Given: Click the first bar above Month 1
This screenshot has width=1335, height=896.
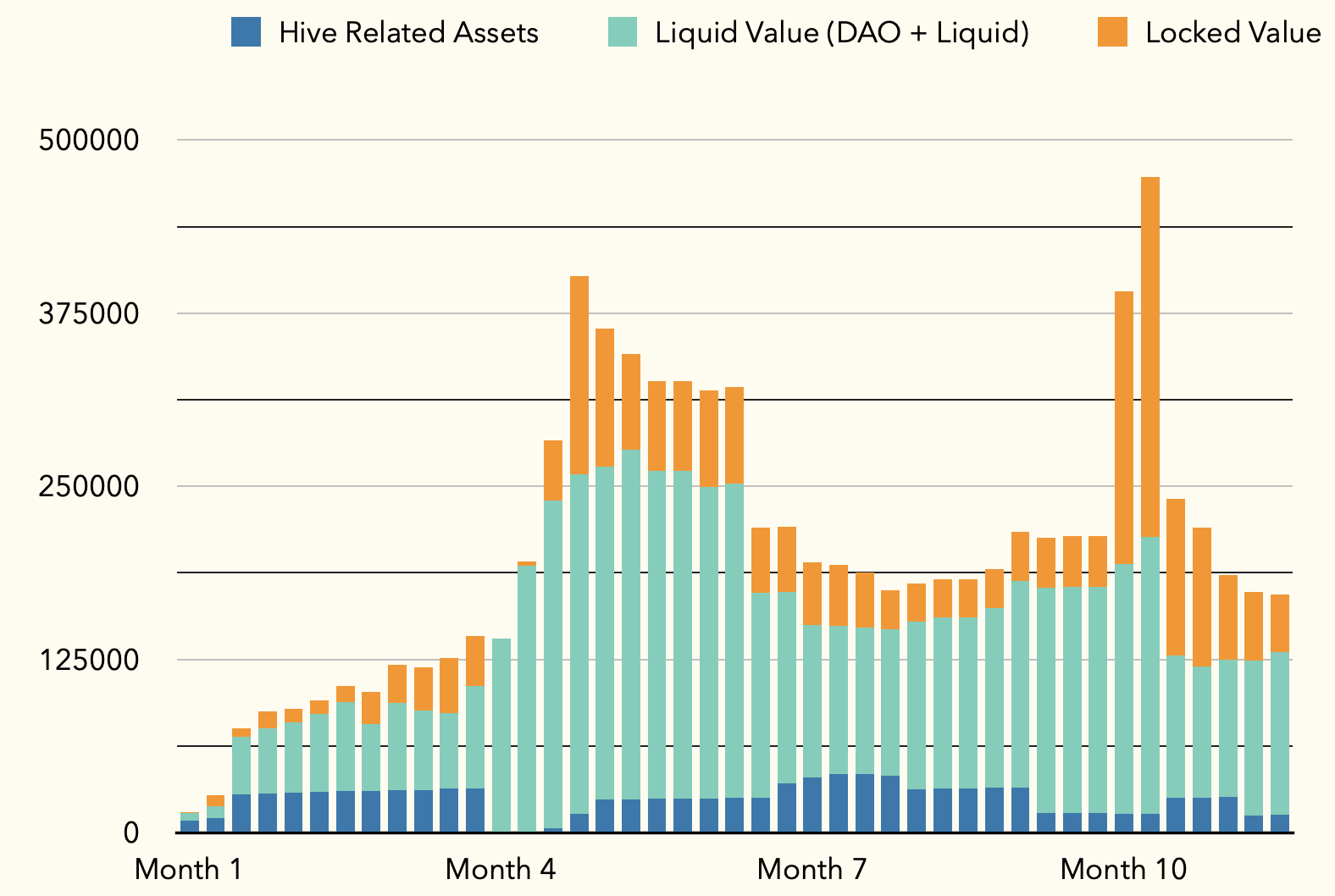Looking at the screenshot, I should pyautogui.click(x=190, y=821).
